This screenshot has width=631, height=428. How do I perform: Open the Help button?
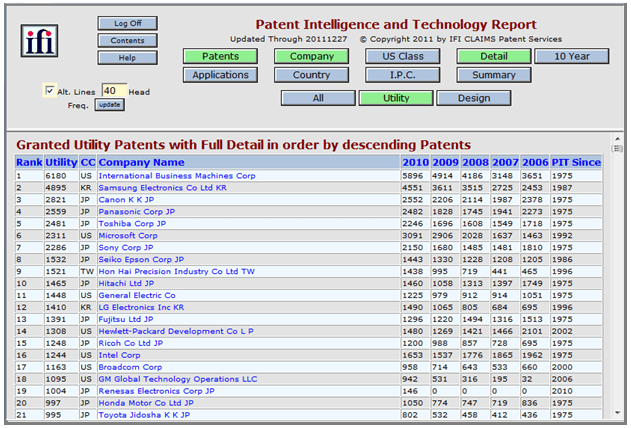pos(127,58)
